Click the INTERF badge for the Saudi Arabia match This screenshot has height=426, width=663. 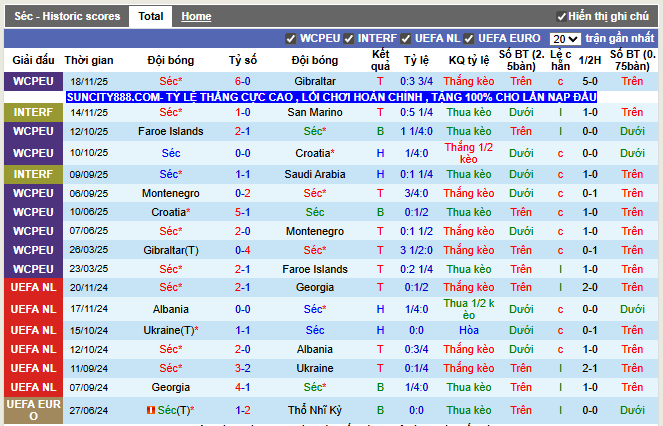click(x=33, y=174)
